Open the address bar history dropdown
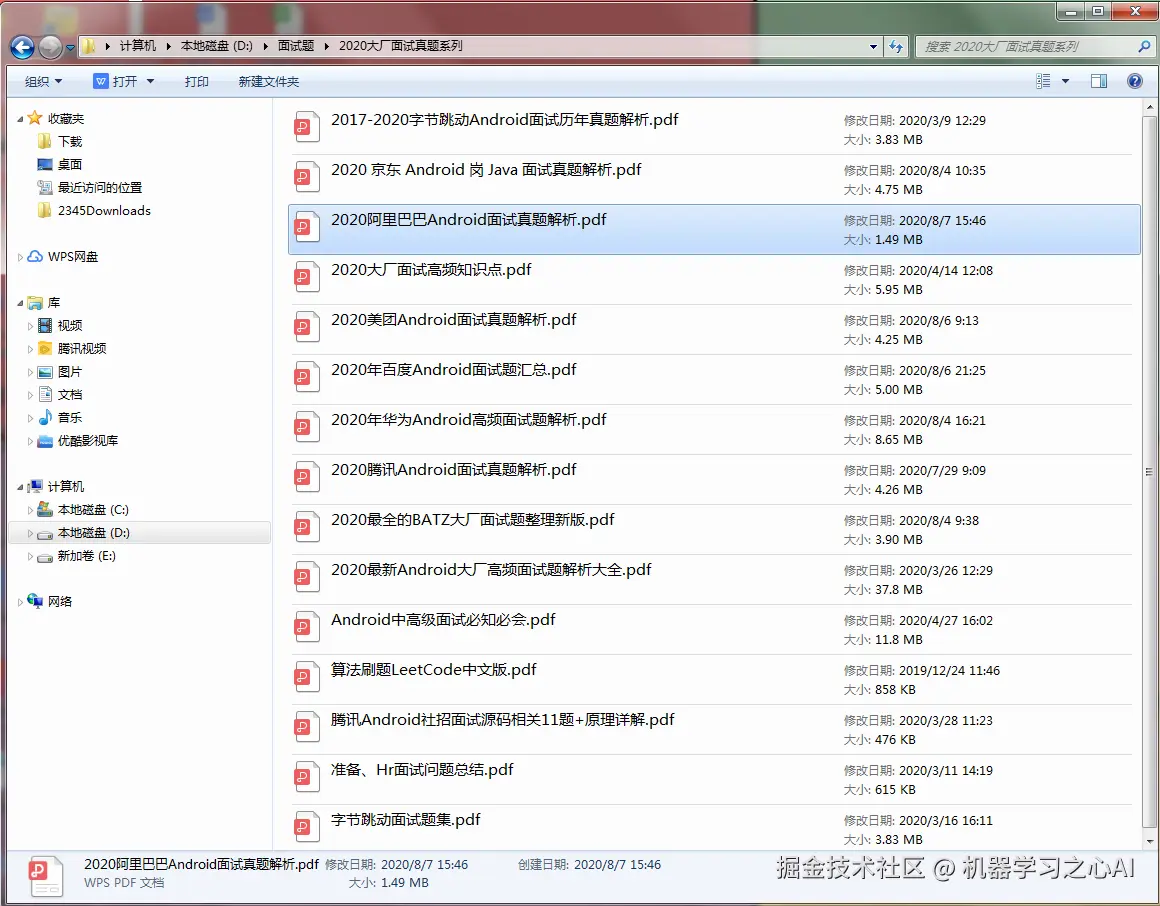Screen dimensions: 1160x906 [874, 47]
